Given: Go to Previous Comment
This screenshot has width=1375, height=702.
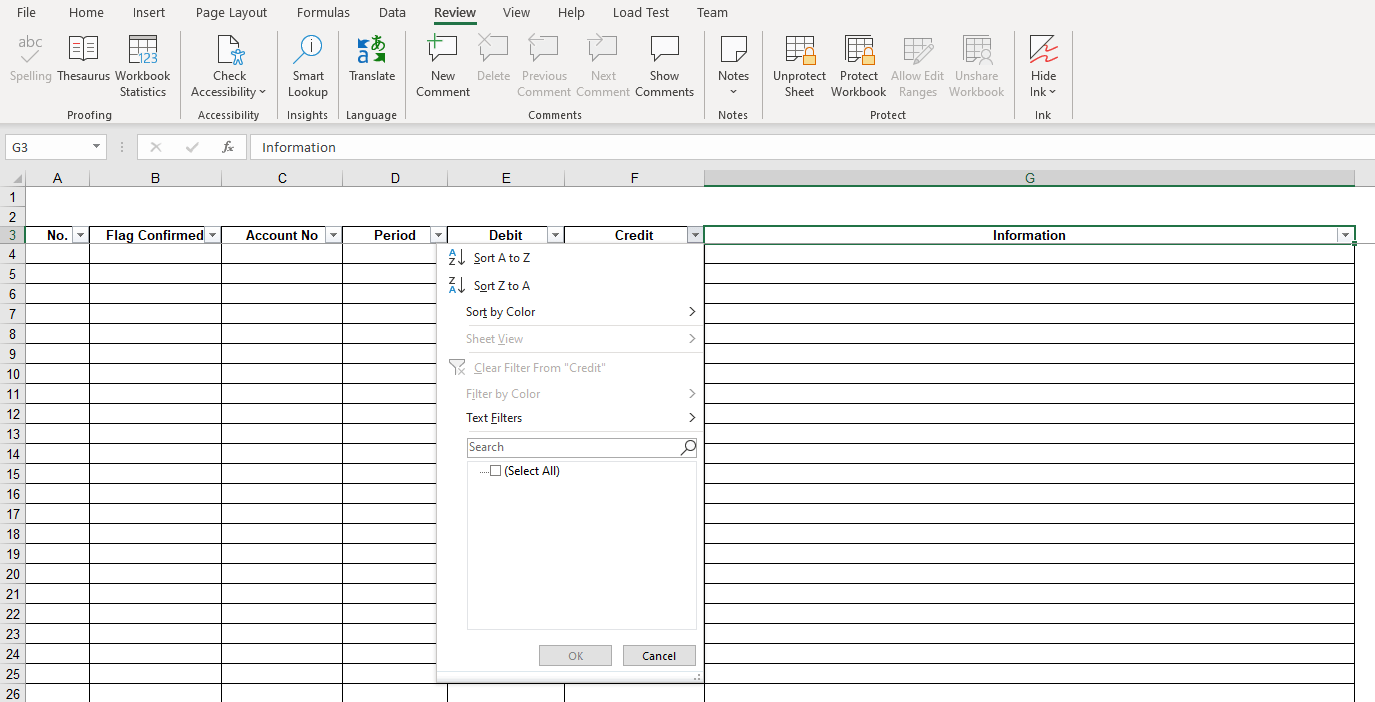Looking at the screenshot, I should [x=544, y=67].
